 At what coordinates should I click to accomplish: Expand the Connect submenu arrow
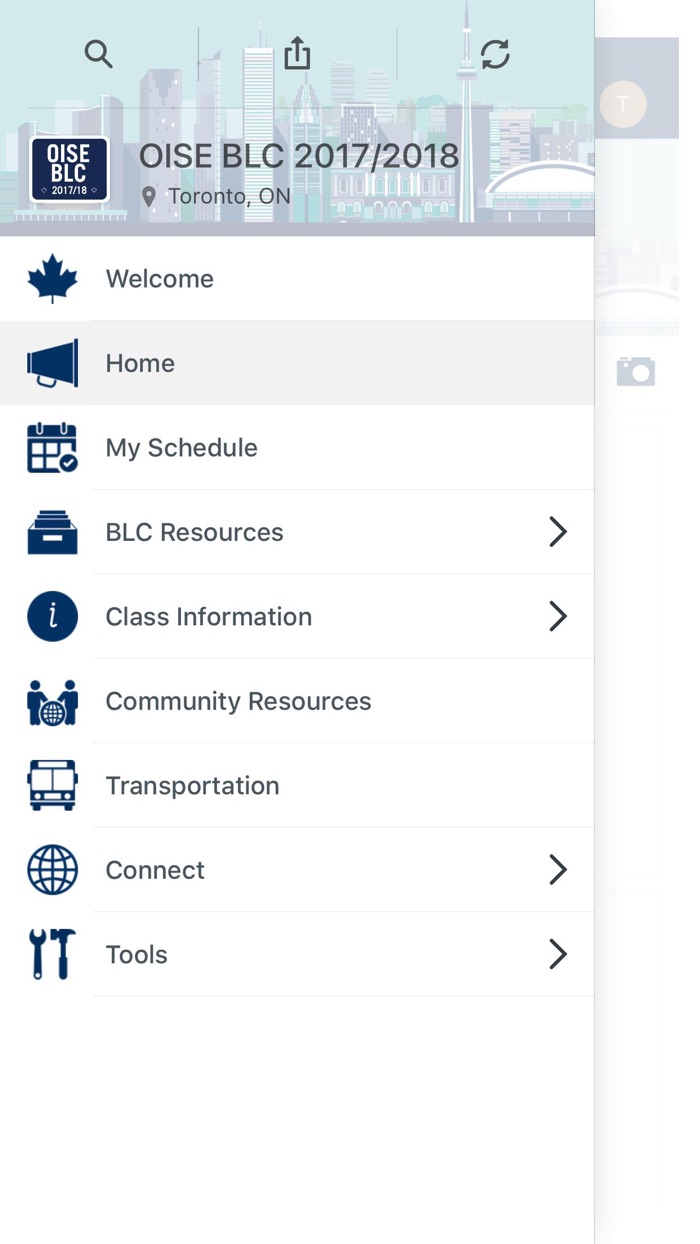pos(558,870)
